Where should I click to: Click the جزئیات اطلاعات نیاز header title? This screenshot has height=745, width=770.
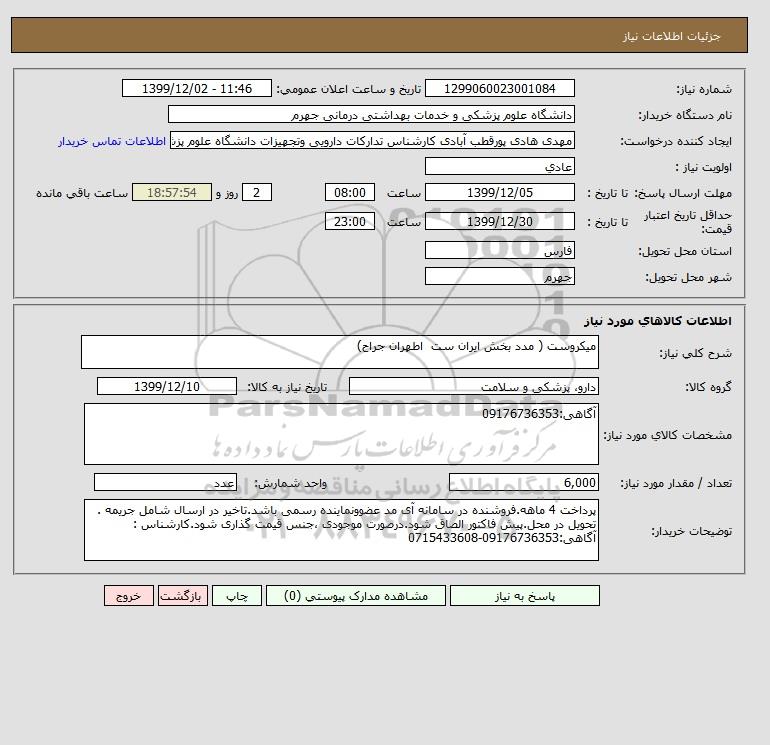click(671, 36)
